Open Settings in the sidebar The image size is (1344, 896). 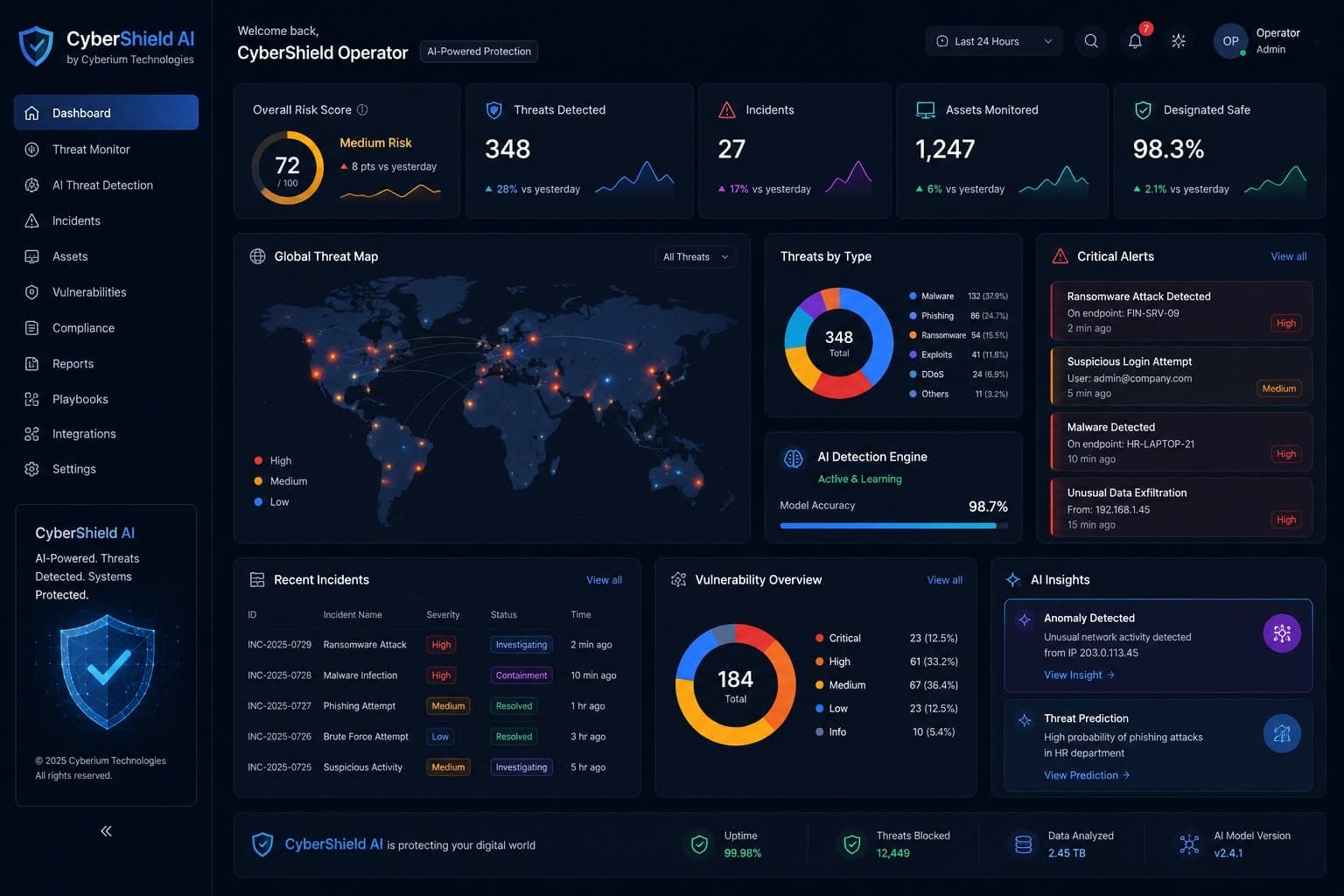pyautogui.click(x=106, y=469)
